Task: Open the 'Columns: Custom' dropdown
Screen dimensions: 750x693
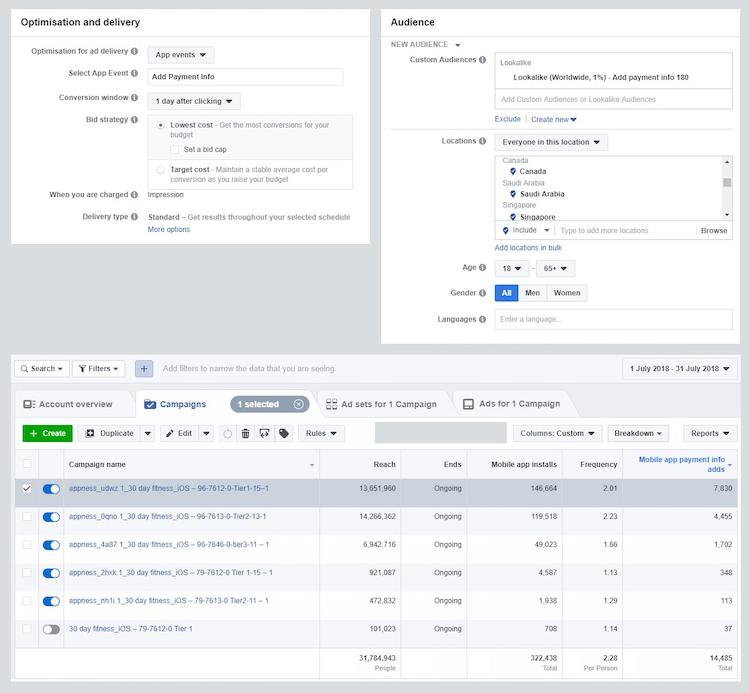Action: pos(557,433)
